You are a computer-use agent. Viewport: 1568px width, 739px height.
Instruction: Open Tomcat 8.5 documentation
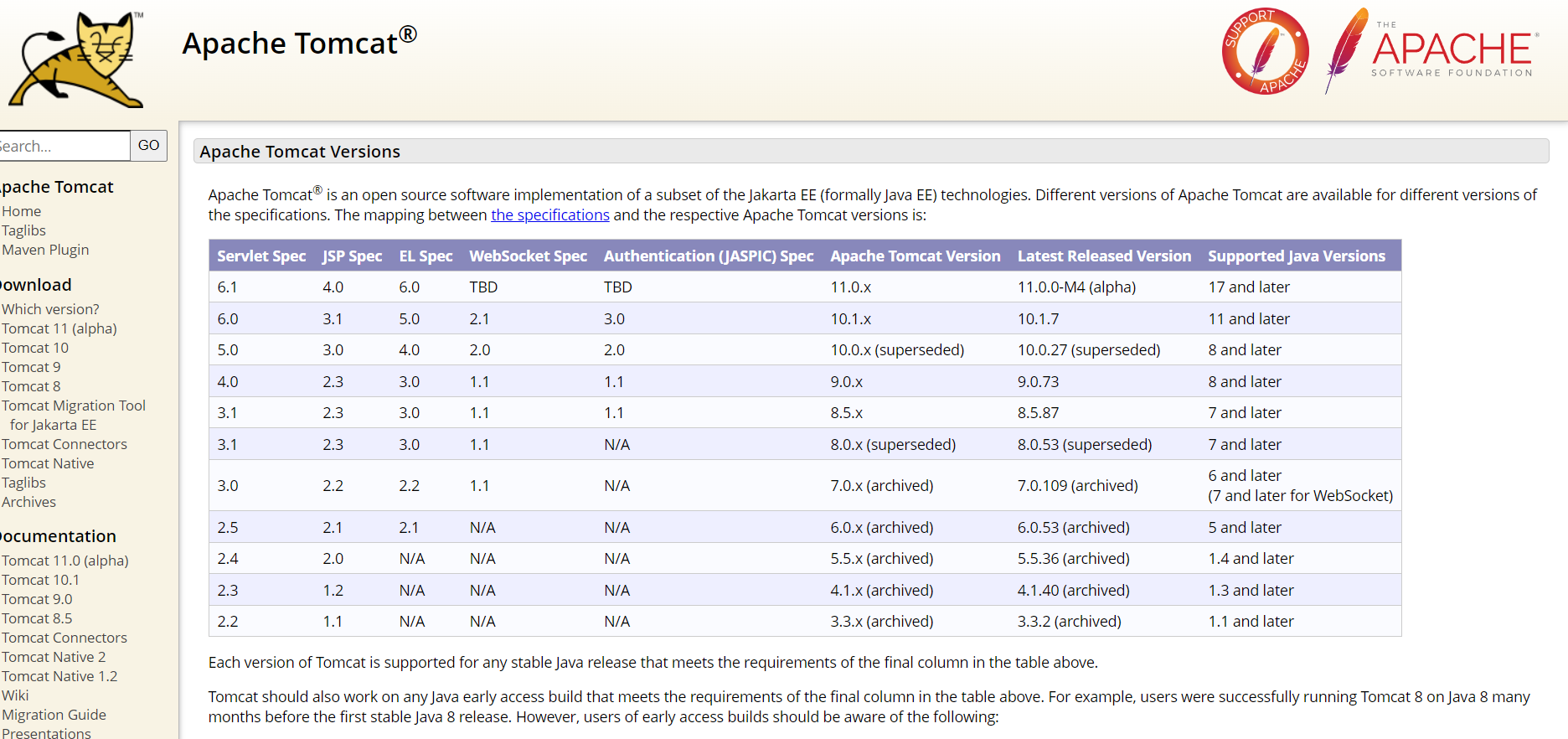[37, 618]
